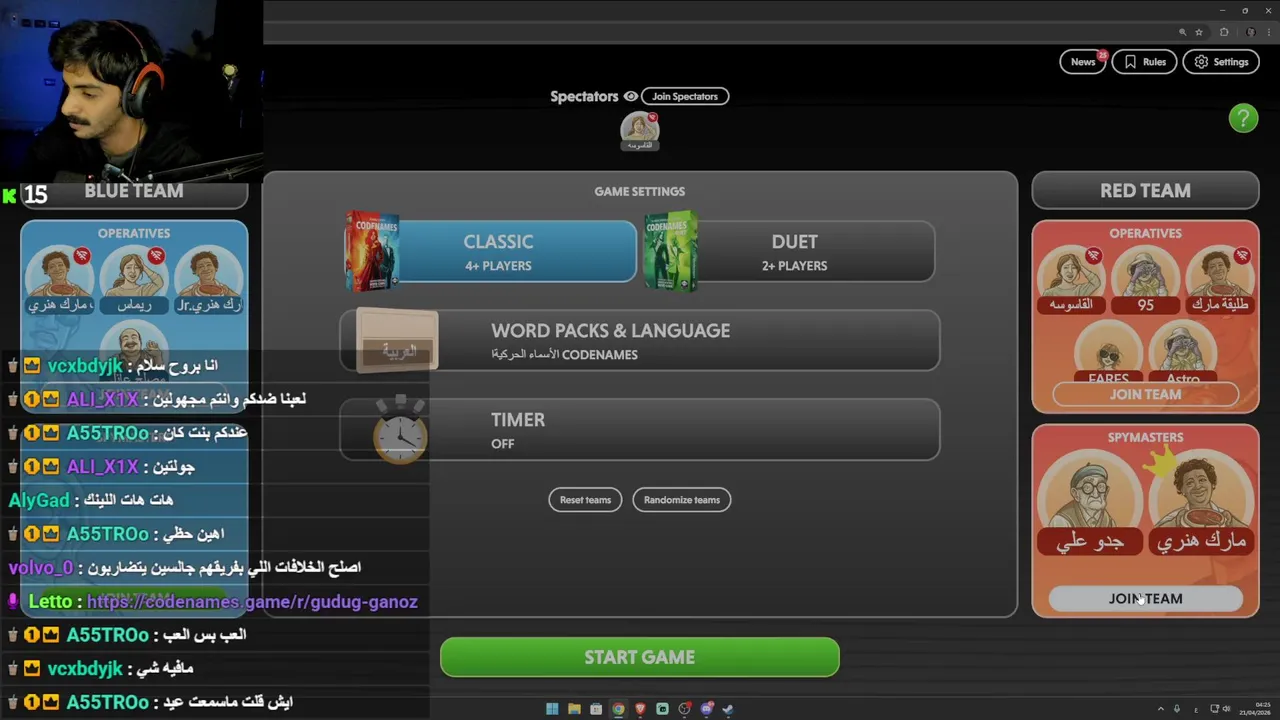
Task: Open the Rules button
Action: 1144,62
